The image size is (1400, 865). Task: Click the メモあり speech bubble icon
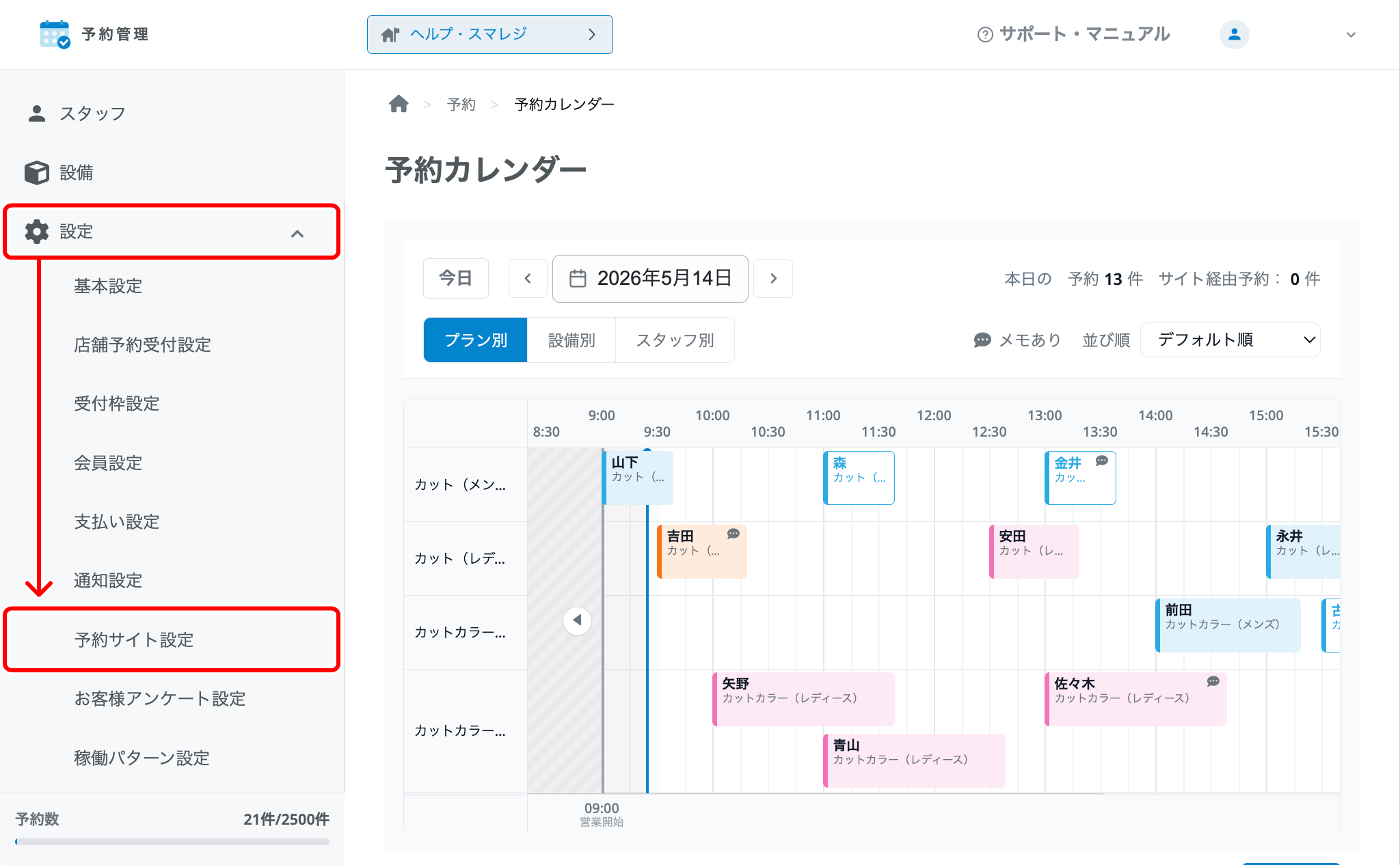point(982,340)
